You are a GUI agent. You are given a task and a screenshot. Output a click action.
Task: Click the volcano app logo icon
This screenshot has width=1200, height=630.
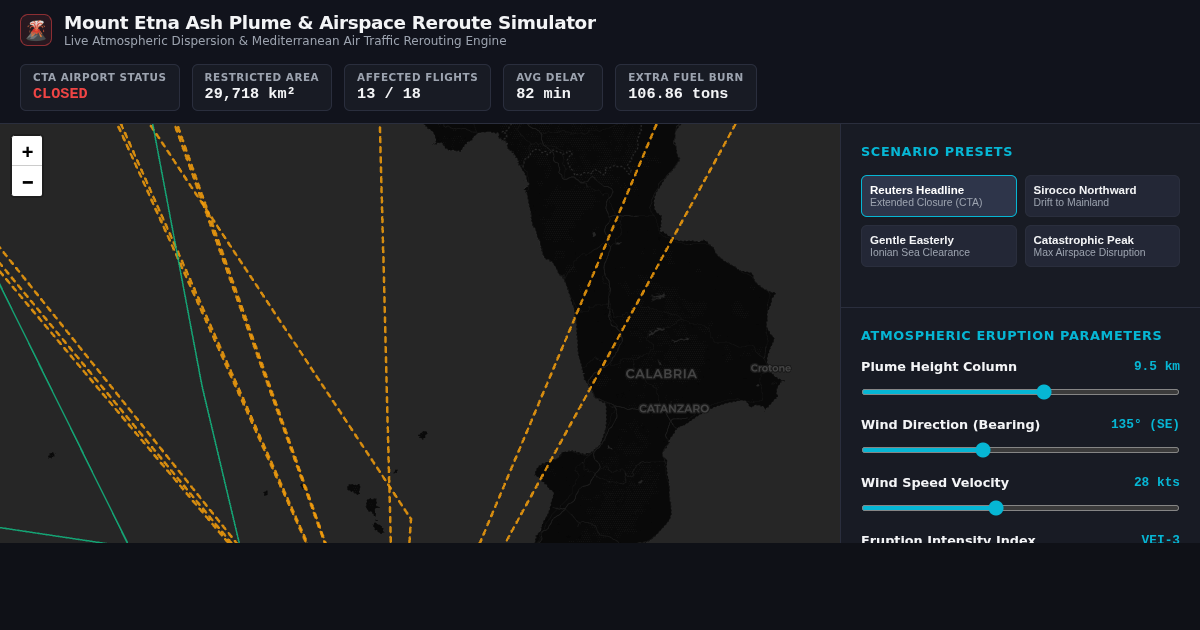36,30
